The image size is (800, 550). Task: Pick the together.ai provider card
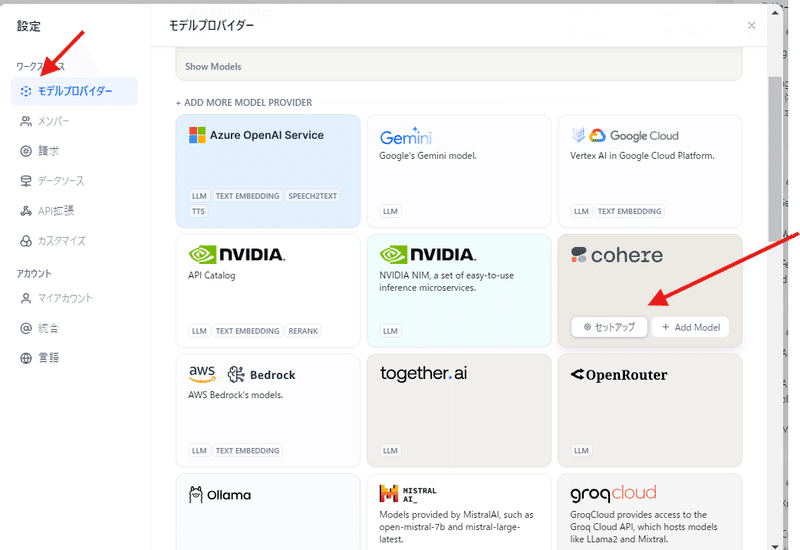(x=458, y=410)
